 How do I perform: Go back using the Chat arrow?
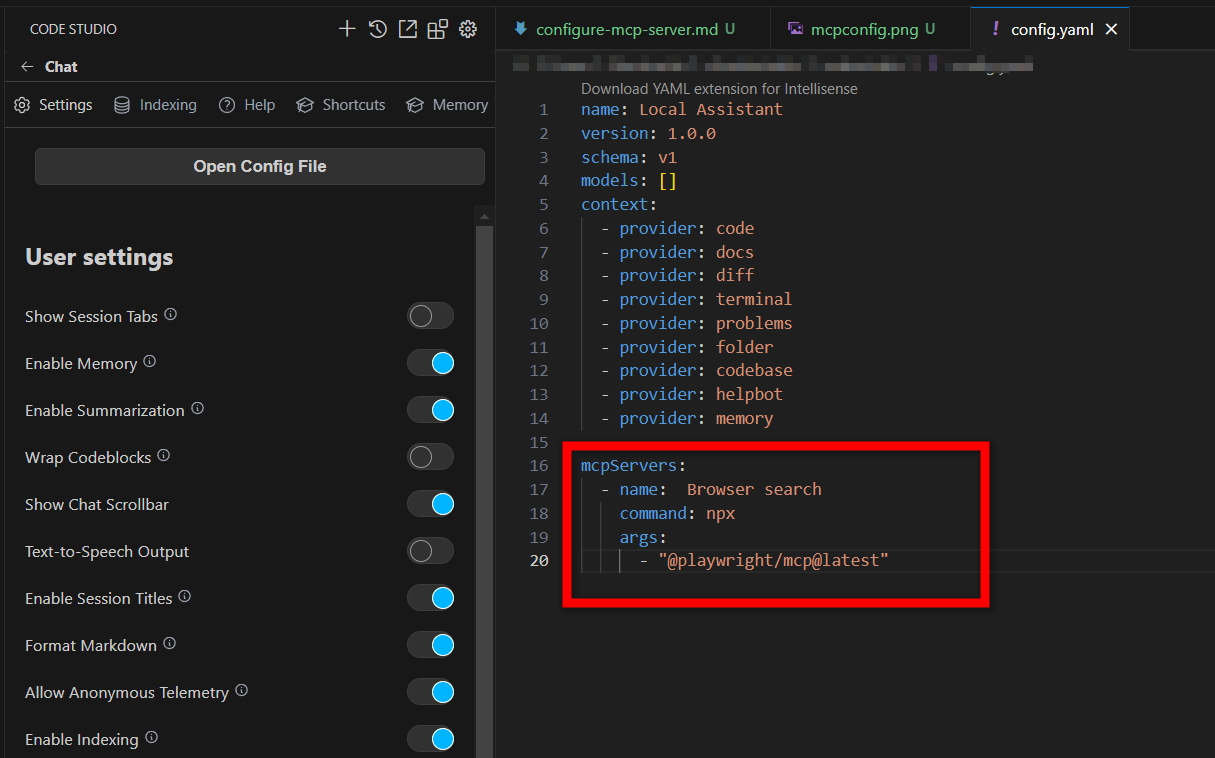pos(27,67)
